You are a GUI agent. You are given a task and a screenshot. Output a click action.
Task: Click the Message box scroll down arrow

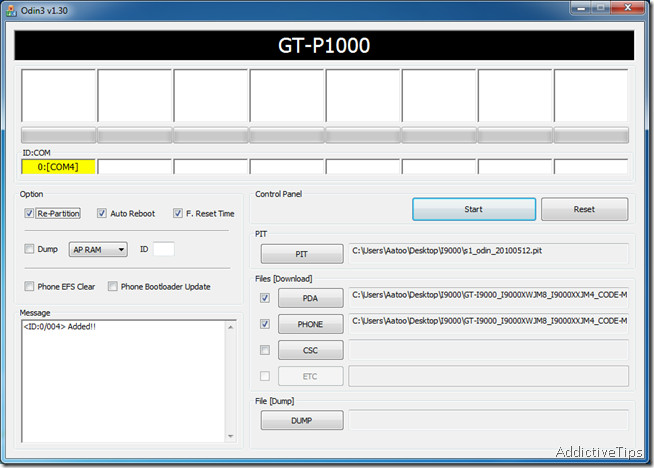[x=231, y=436]
